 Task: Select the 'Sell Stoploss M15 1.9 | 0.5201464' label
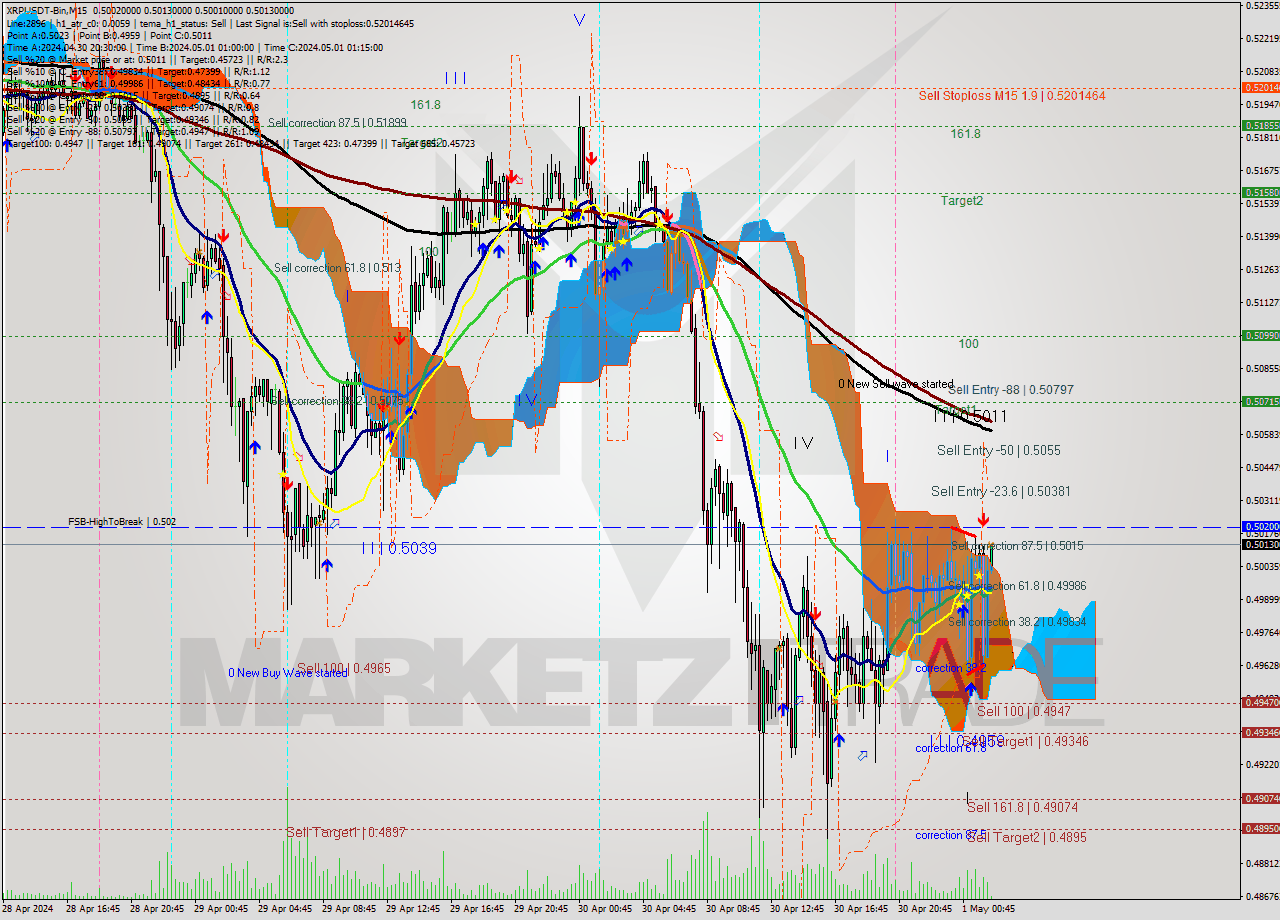[x=1012, y=96]
